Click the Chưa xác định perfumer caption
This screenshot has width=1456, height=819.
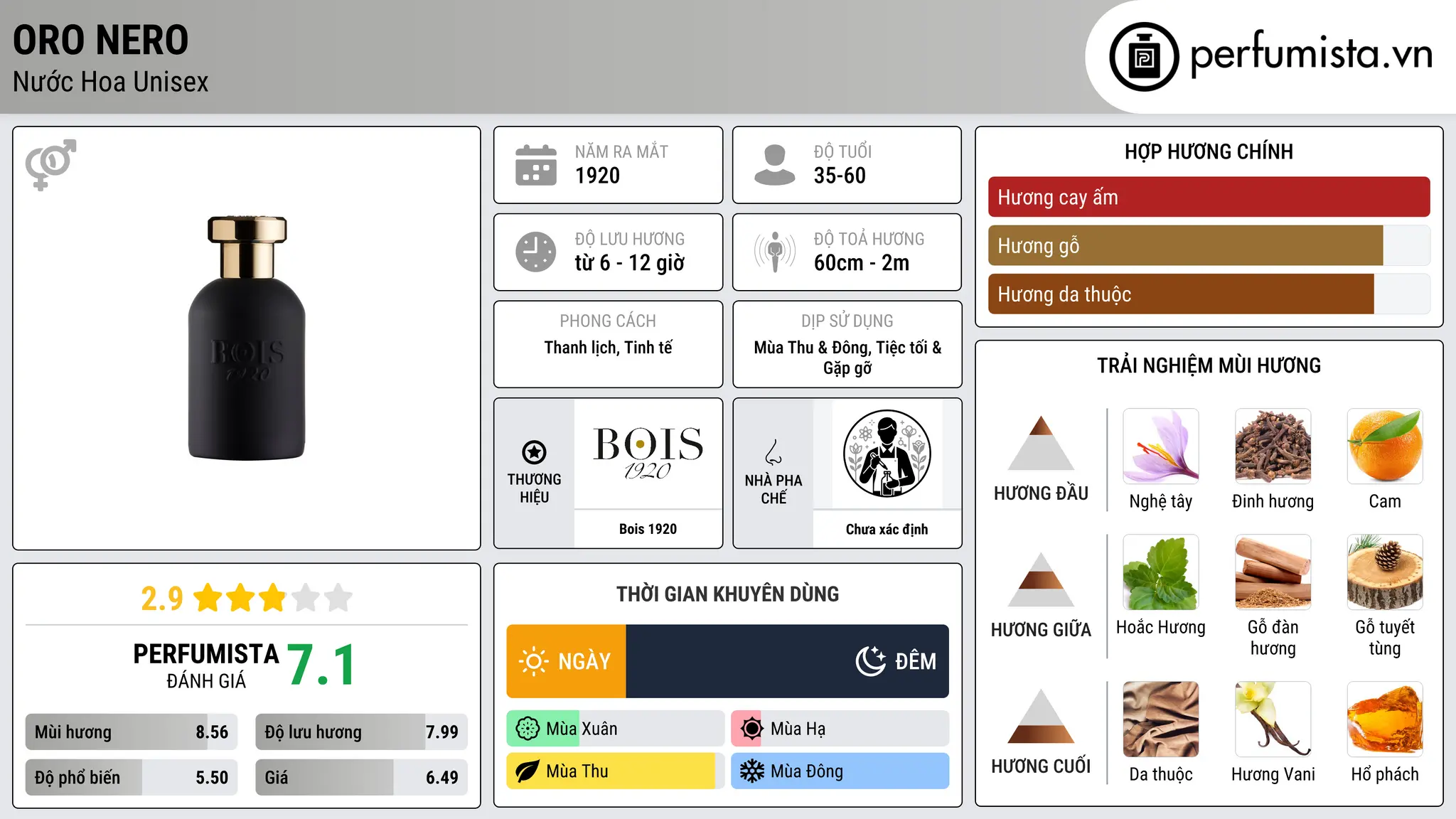887,529
